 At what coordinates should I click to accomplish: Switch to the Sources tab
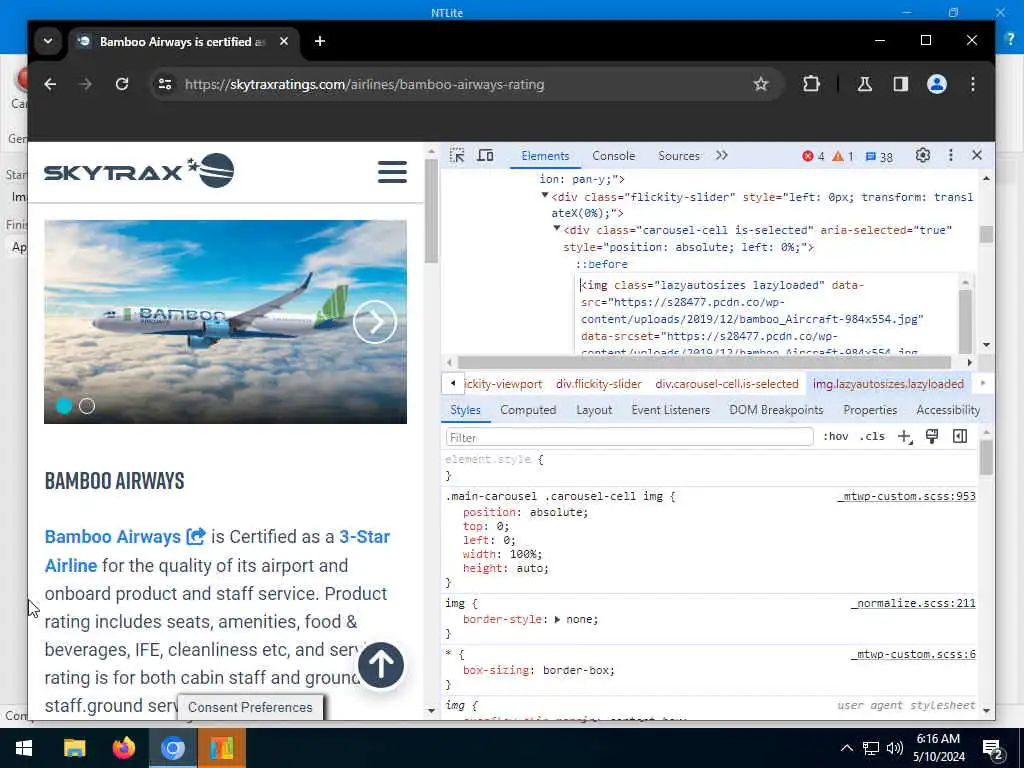point(679,155)
